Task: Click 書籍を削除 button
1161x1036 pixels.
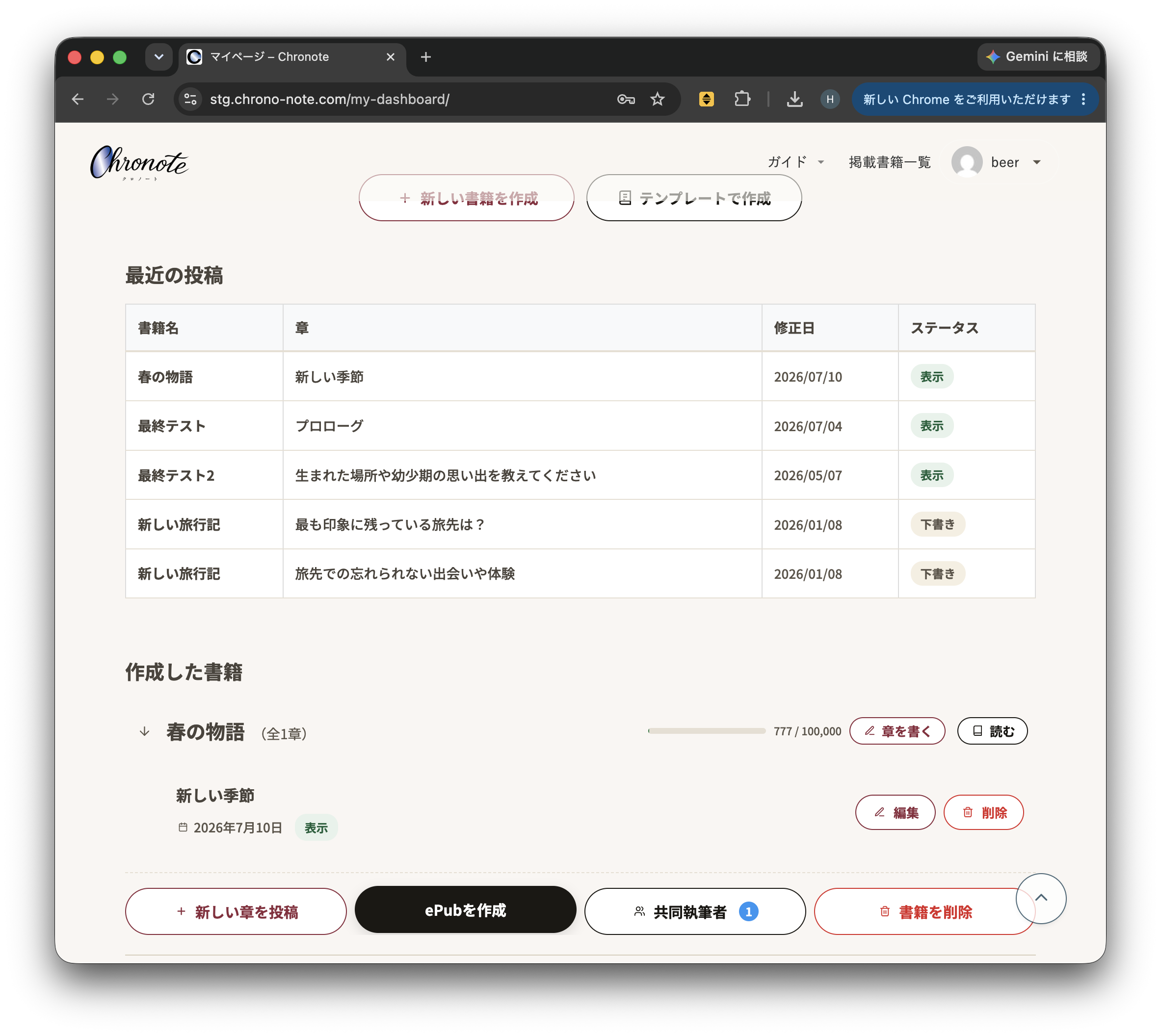Action: tap(924, 911)
